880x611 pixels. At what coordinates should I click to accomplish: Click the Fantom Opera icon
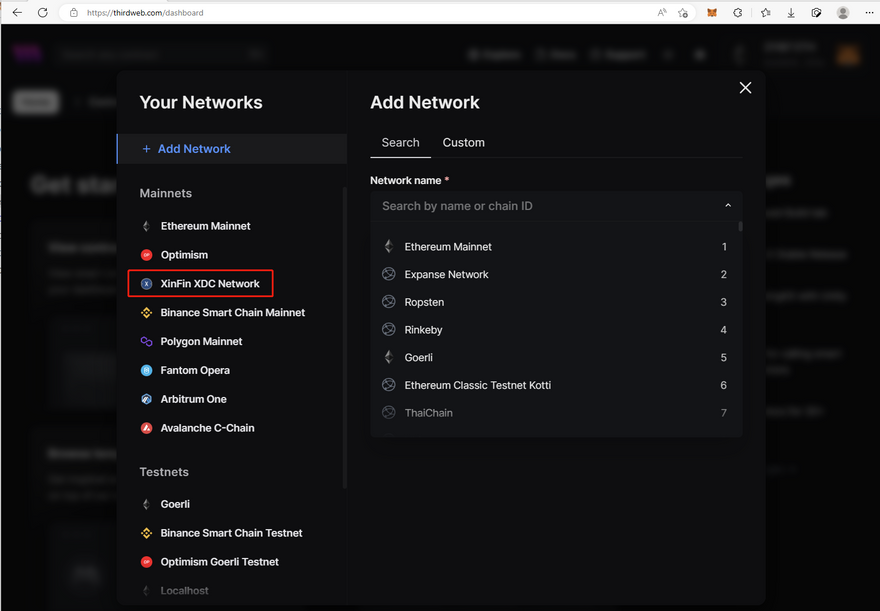click(x=146, y=371)
